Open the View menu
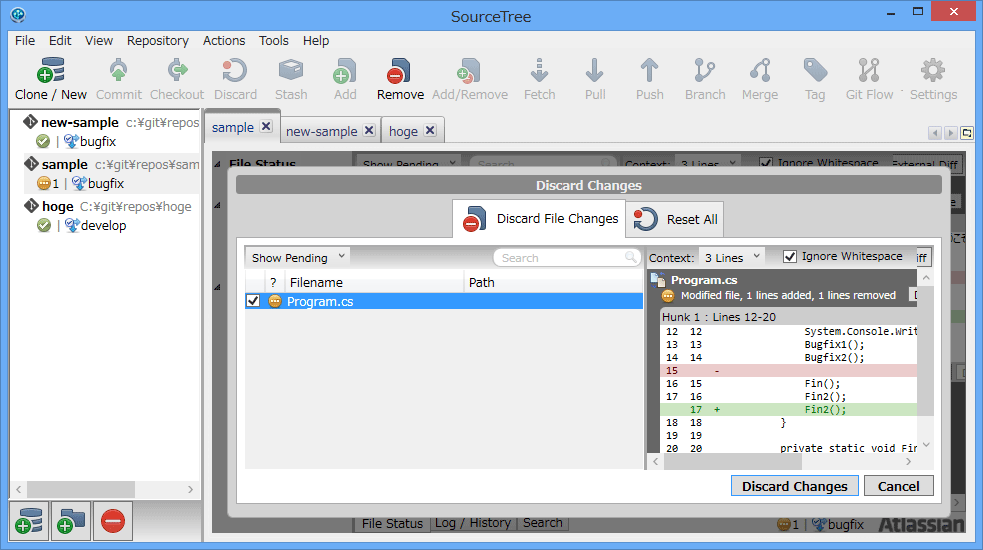 (x=99, y=41)
